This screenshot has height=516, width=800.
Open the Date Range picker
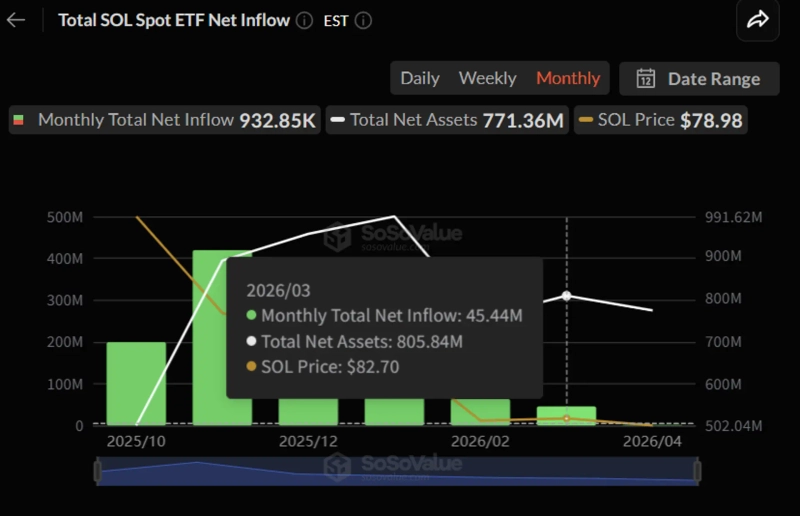click(x=699, y=79)
